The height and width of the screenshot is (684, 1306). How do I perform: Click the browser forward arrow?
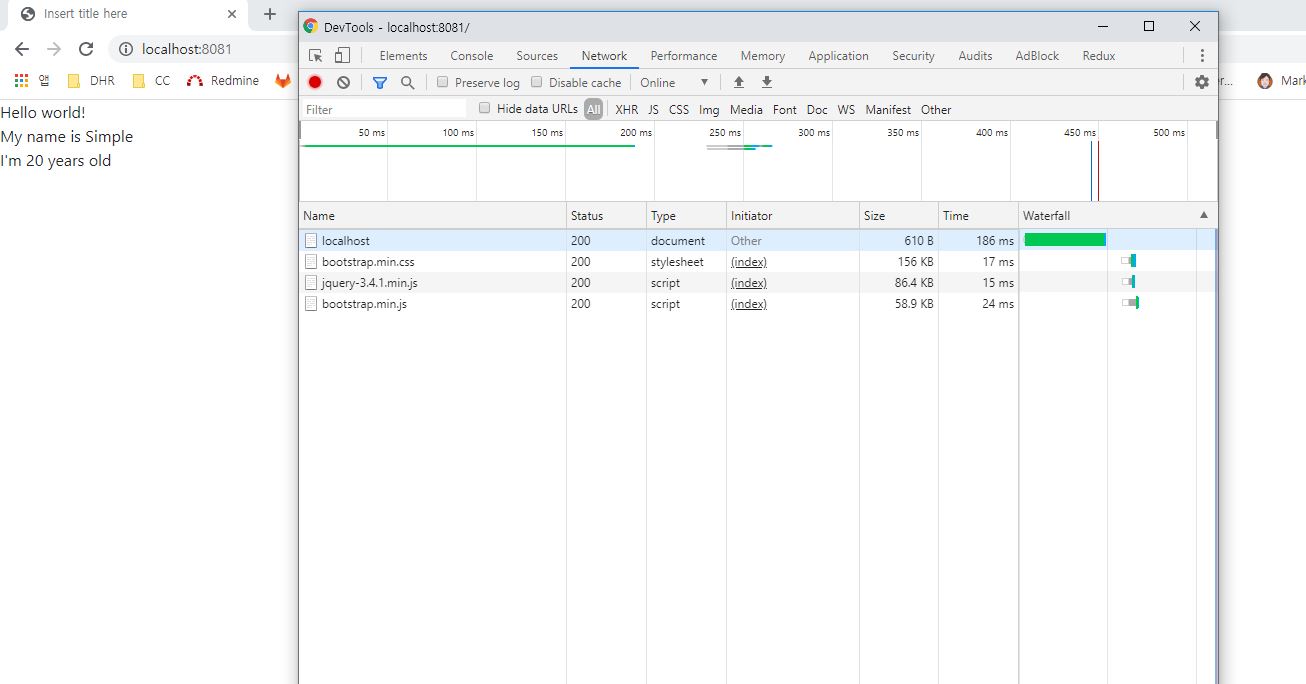click(x=54, y=49)
